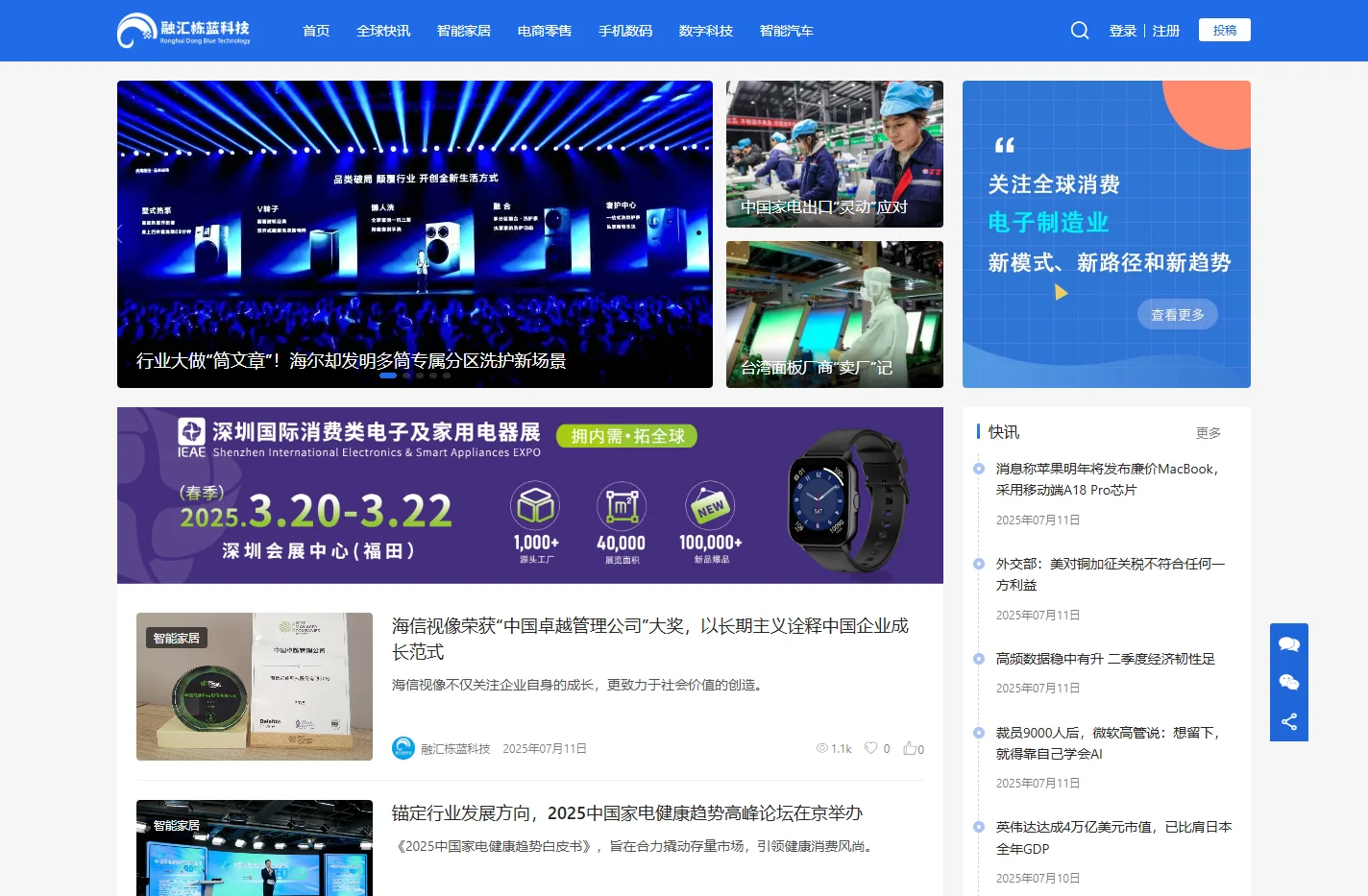
Task: Click the 1.1k view count
Action: 842,749
